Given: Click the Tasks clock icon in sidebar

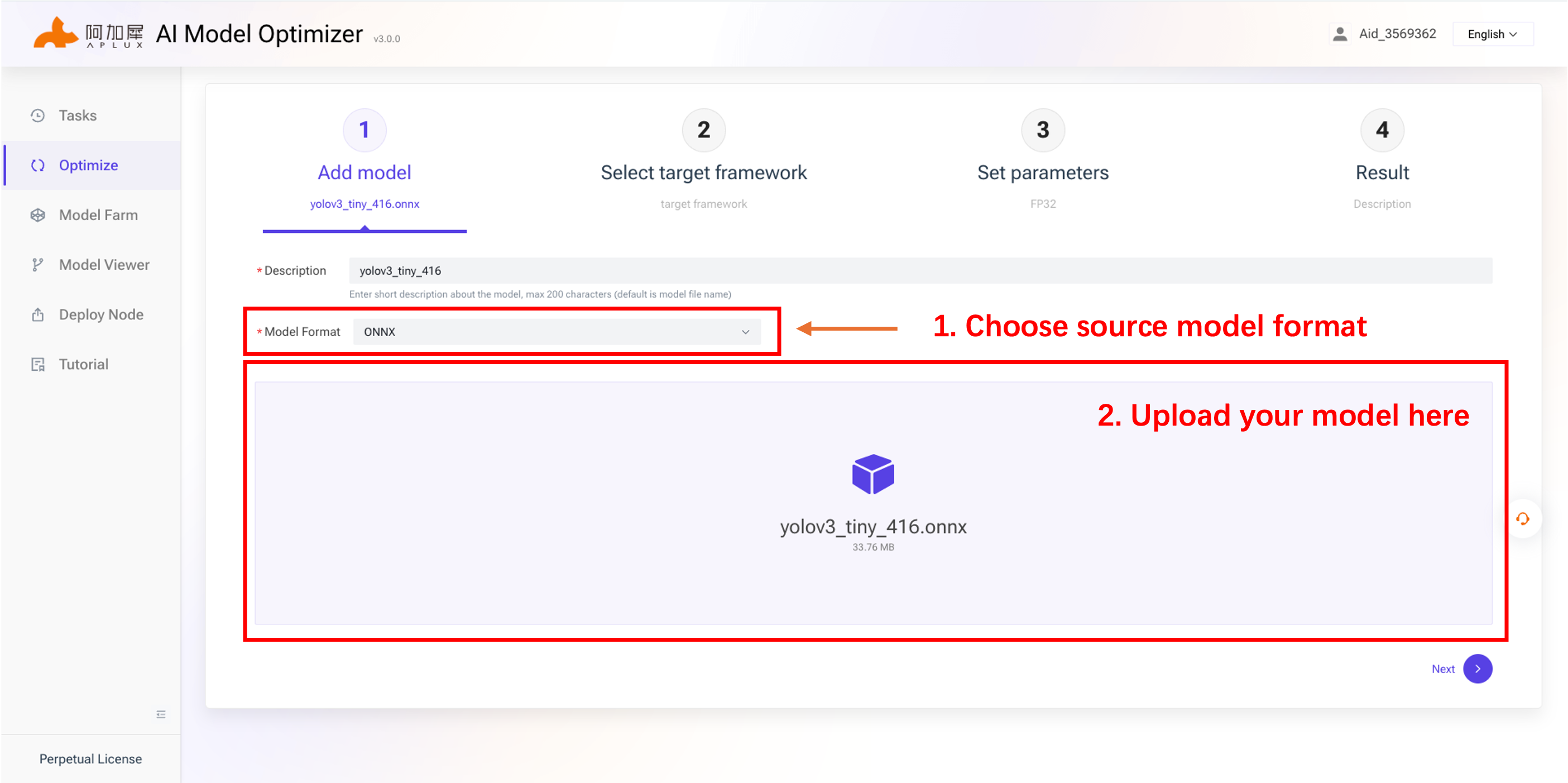Looking at the screenshot, I should tap(38, 115).
